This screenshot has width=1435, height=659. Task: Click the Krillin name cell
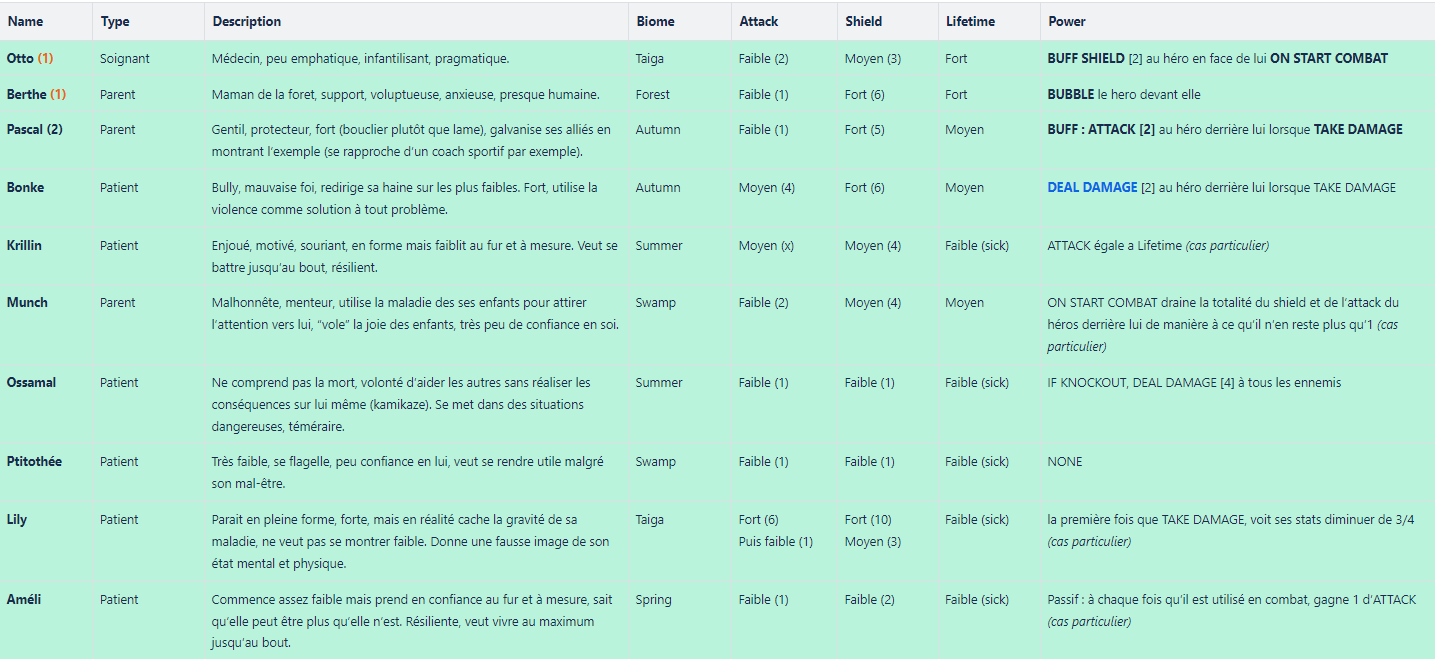coord(24,245)
